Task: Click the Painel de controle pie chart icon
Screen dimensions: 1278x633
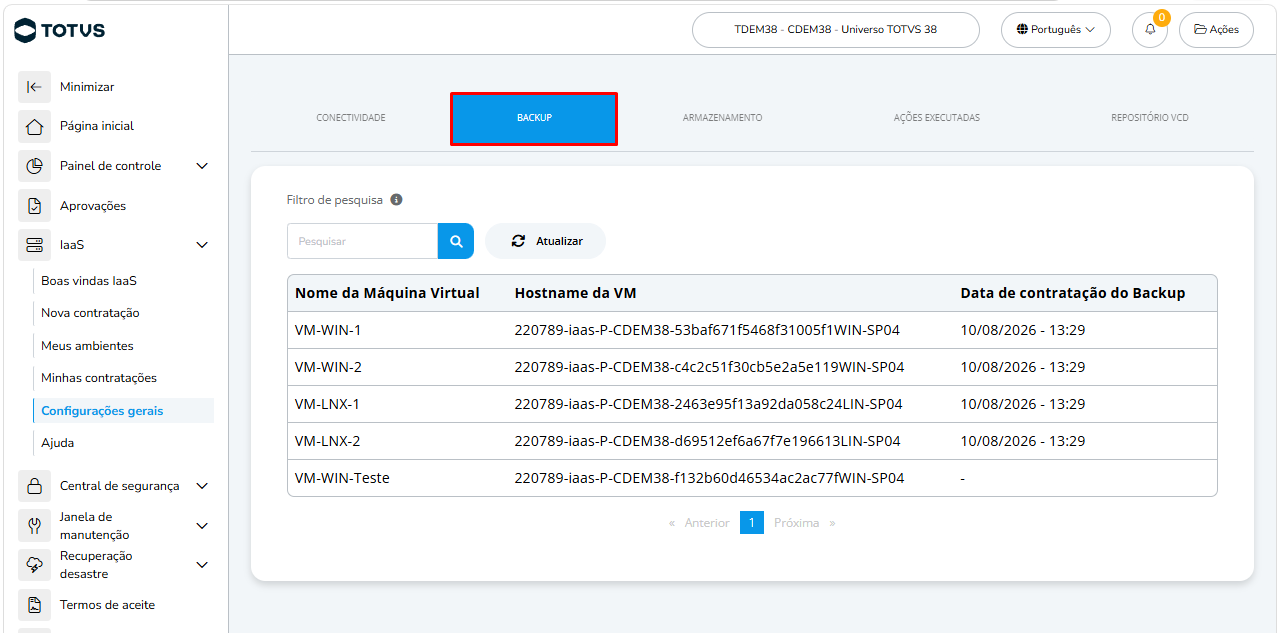Action: 34,166
